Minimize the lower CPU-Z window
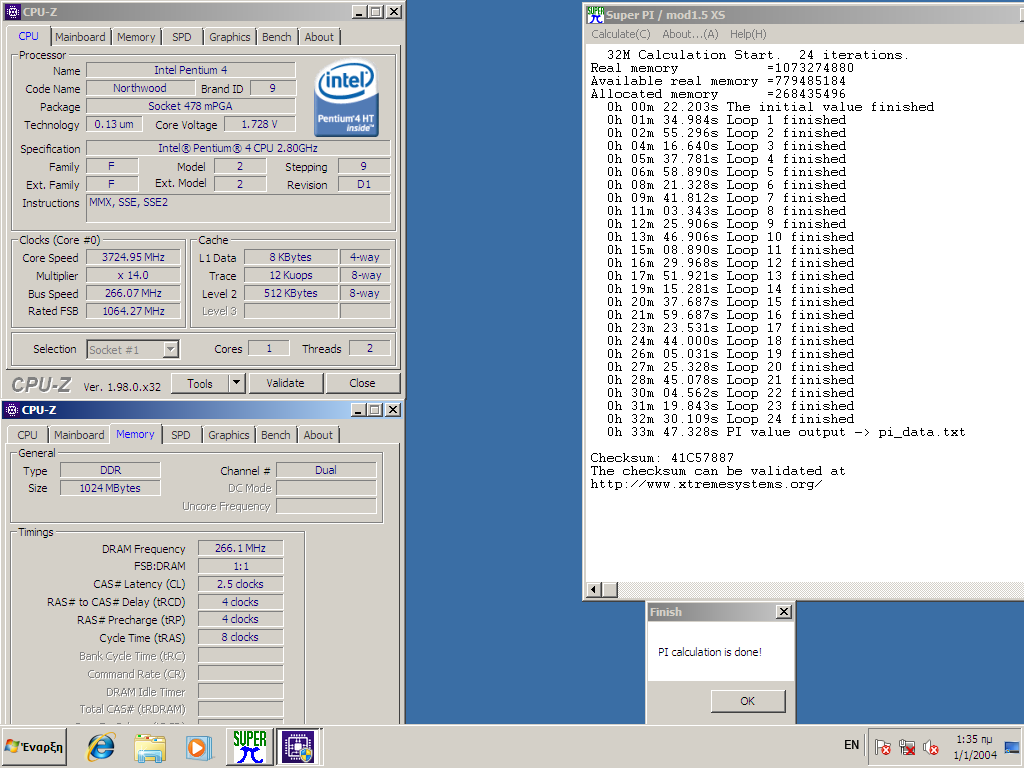This screenshot has height=768, width=1024. click(x=359, y=410)
